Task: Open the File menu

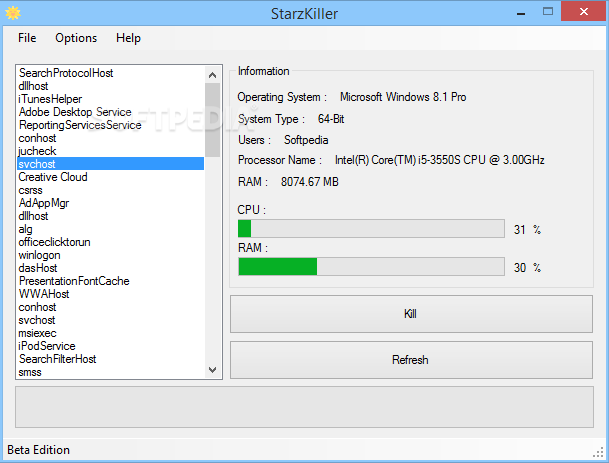Action: pos(27,38)
